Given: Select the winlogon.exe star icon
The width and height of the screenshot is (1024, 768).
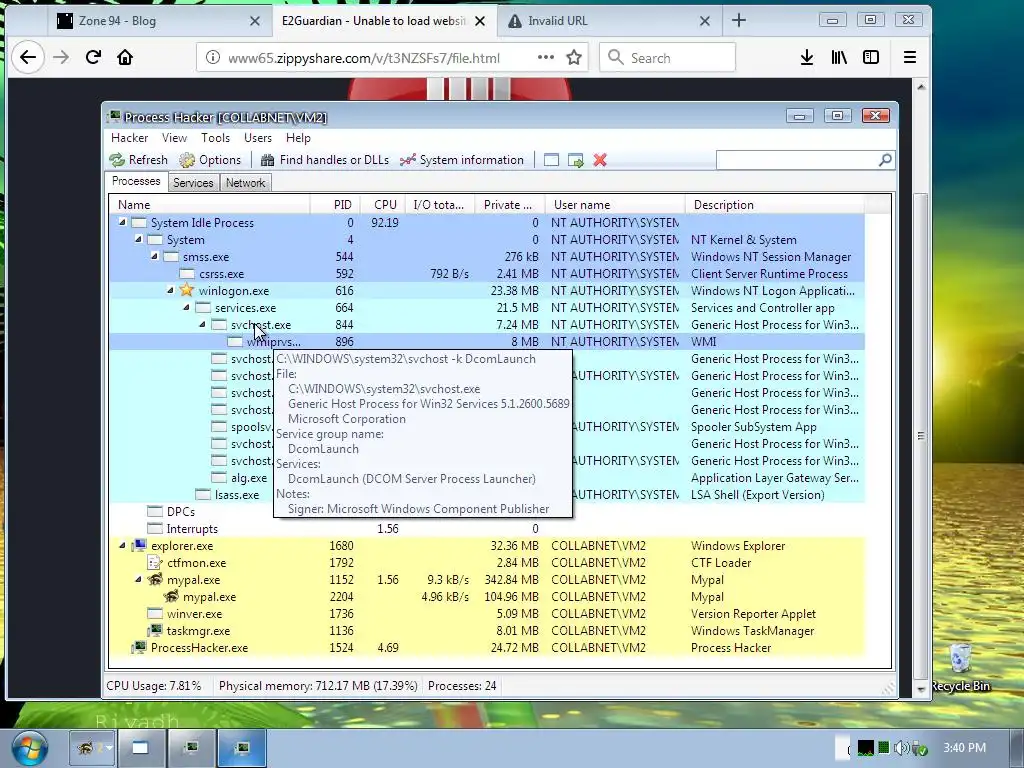Looking at the screenshot, I should pyautogui.click(x=187, y=290).
